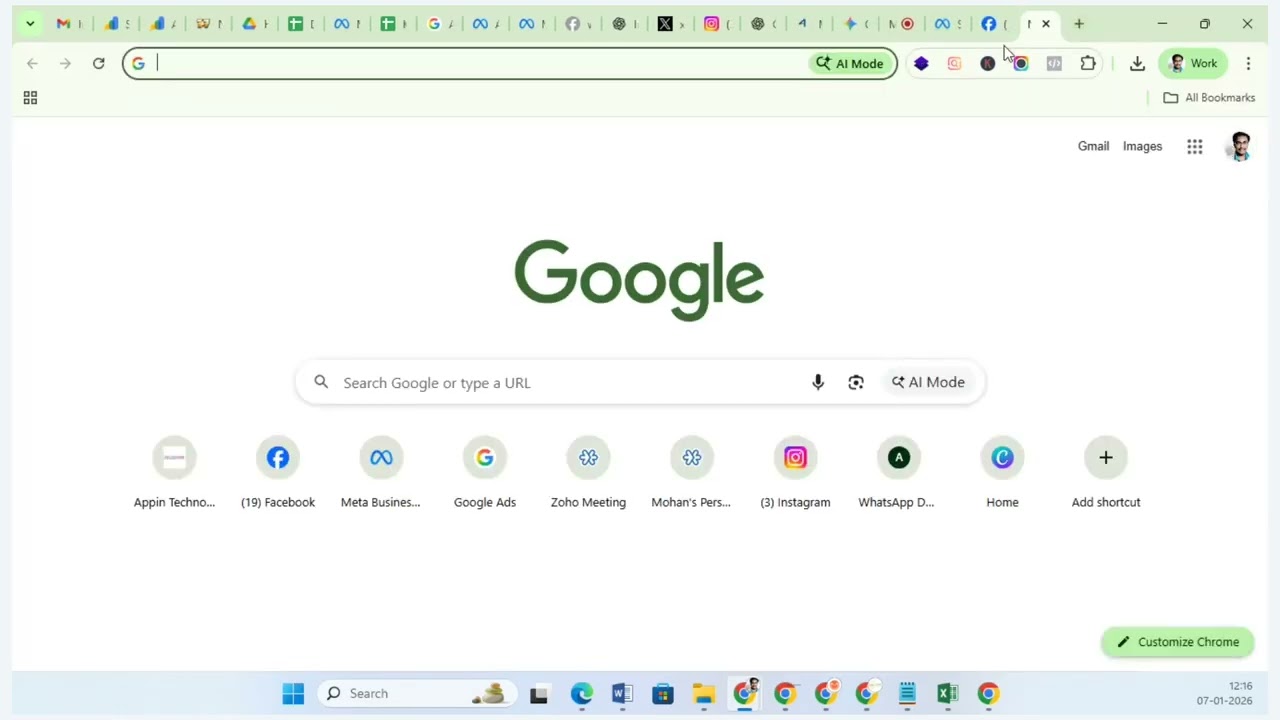
Task: Open the Windows Start menu
Action: click(x=293, y=693)
